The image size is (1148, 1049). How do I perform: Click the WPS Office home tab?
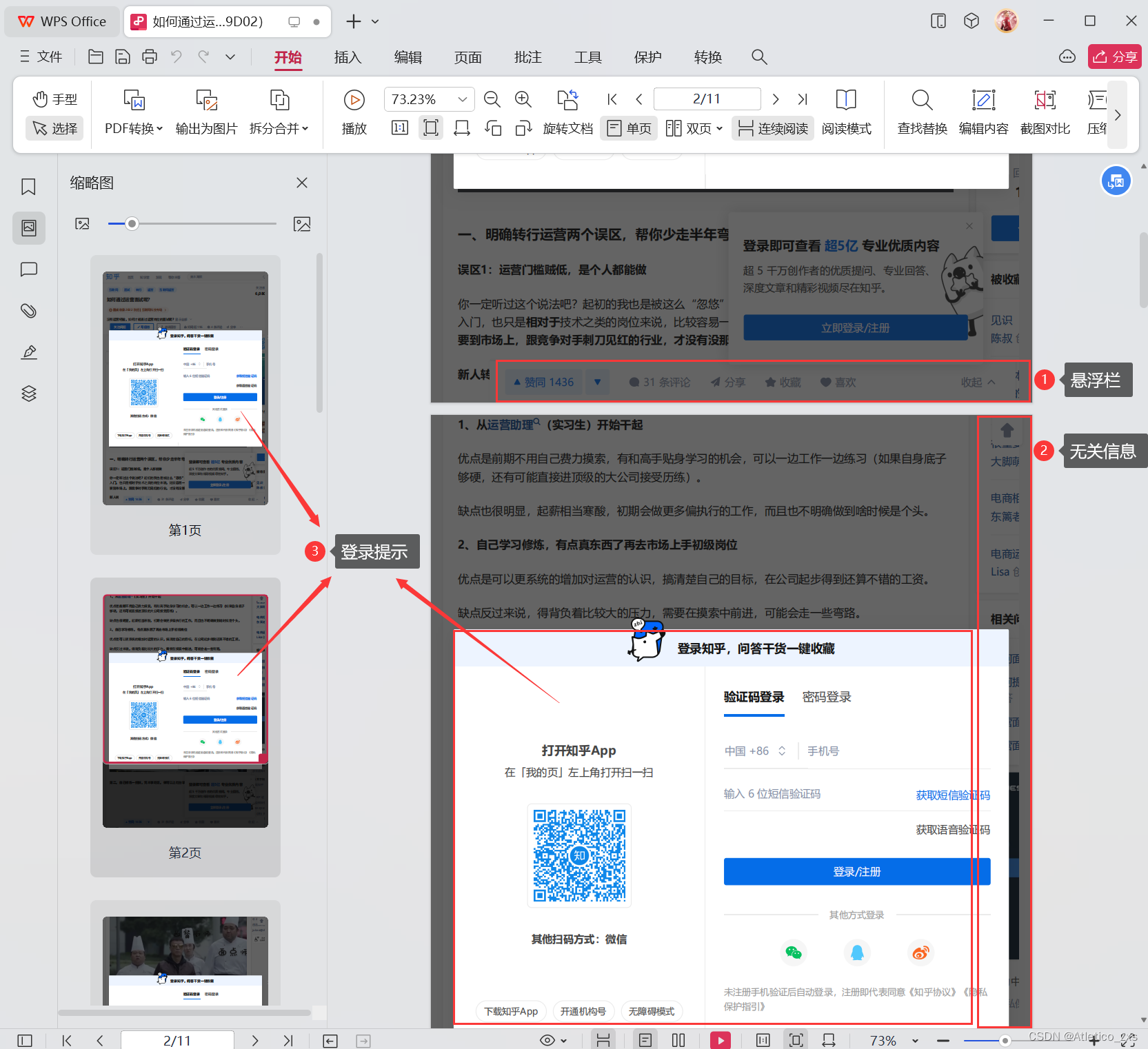(x=63, y=21)
